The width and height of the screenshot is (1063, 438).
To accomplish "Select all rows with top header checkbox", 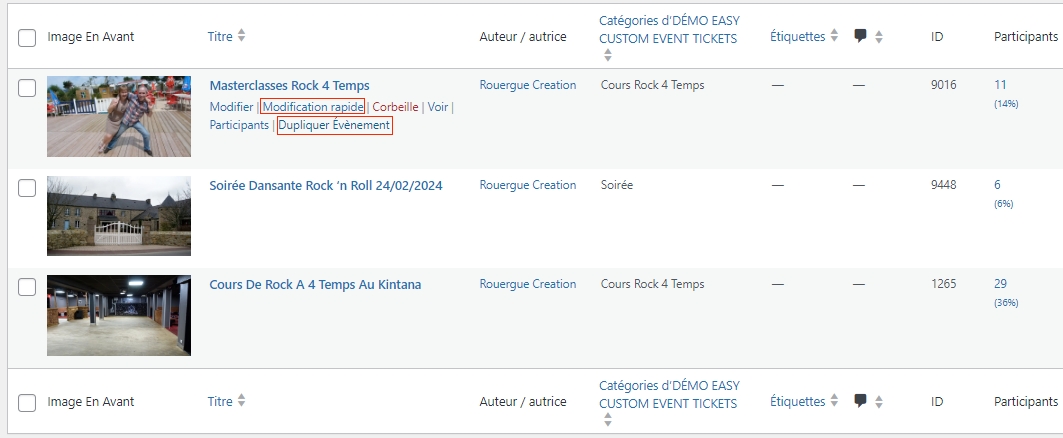I will click(x=27, y=38).
